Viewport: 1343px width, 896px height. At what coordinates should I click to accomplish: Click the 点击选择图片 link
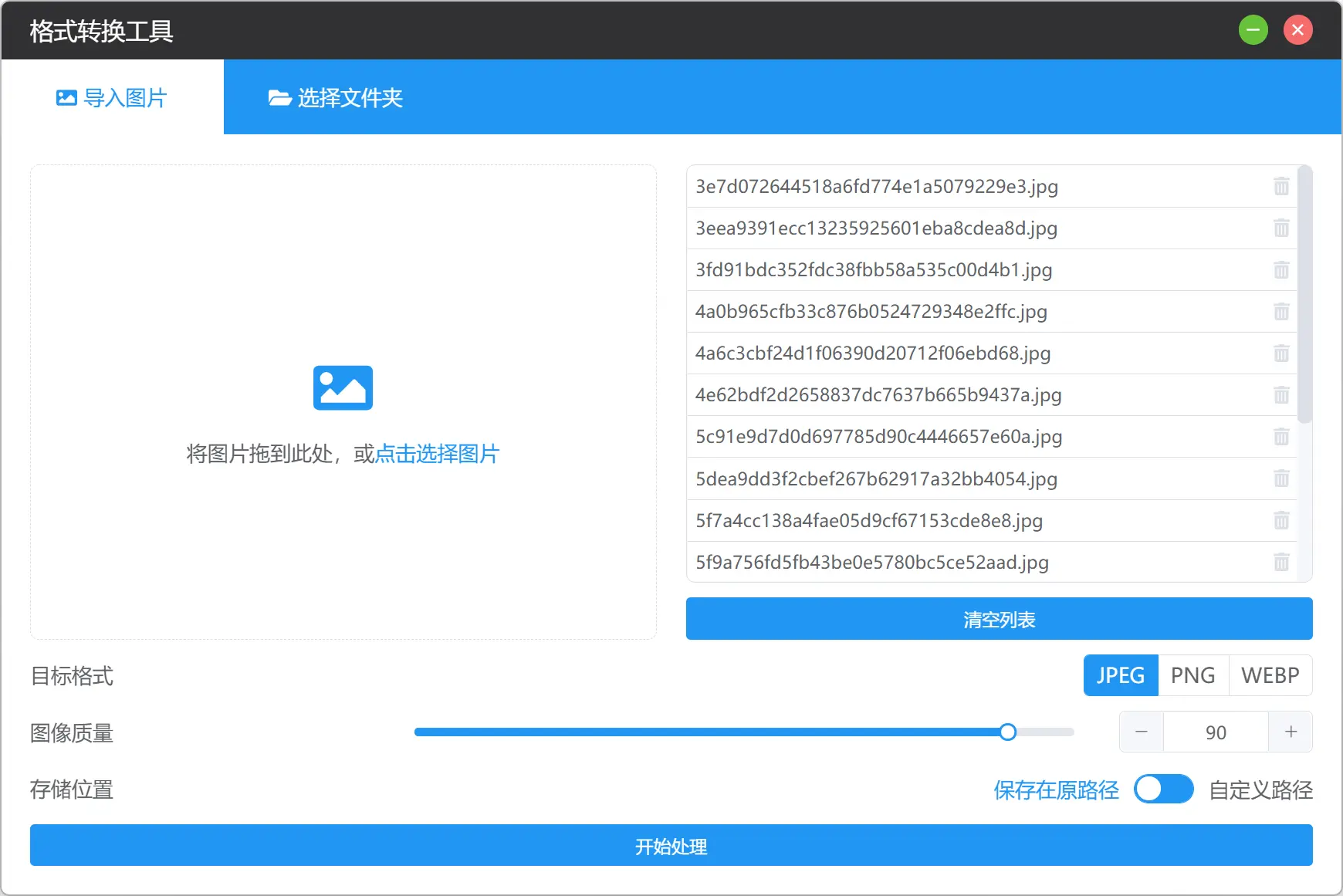(x=438, y=454)
